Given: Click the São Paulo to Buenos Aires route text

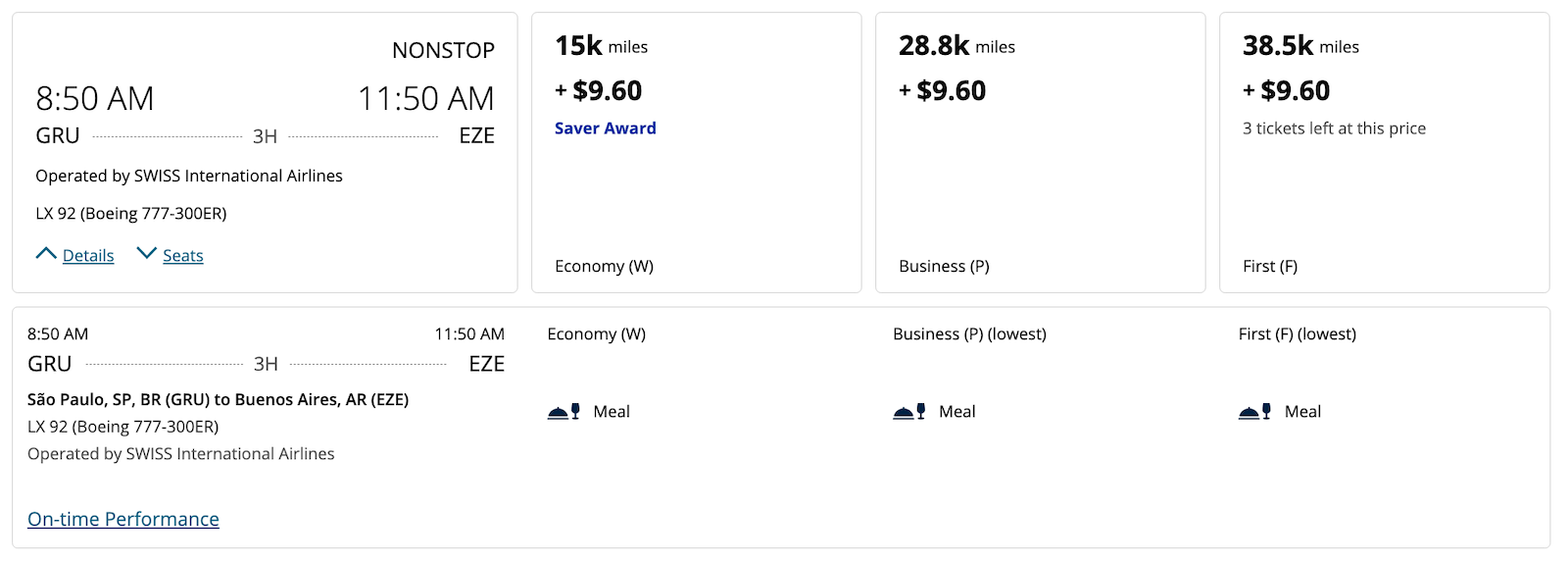Looking at the screenshot, I should coord(219,399).
